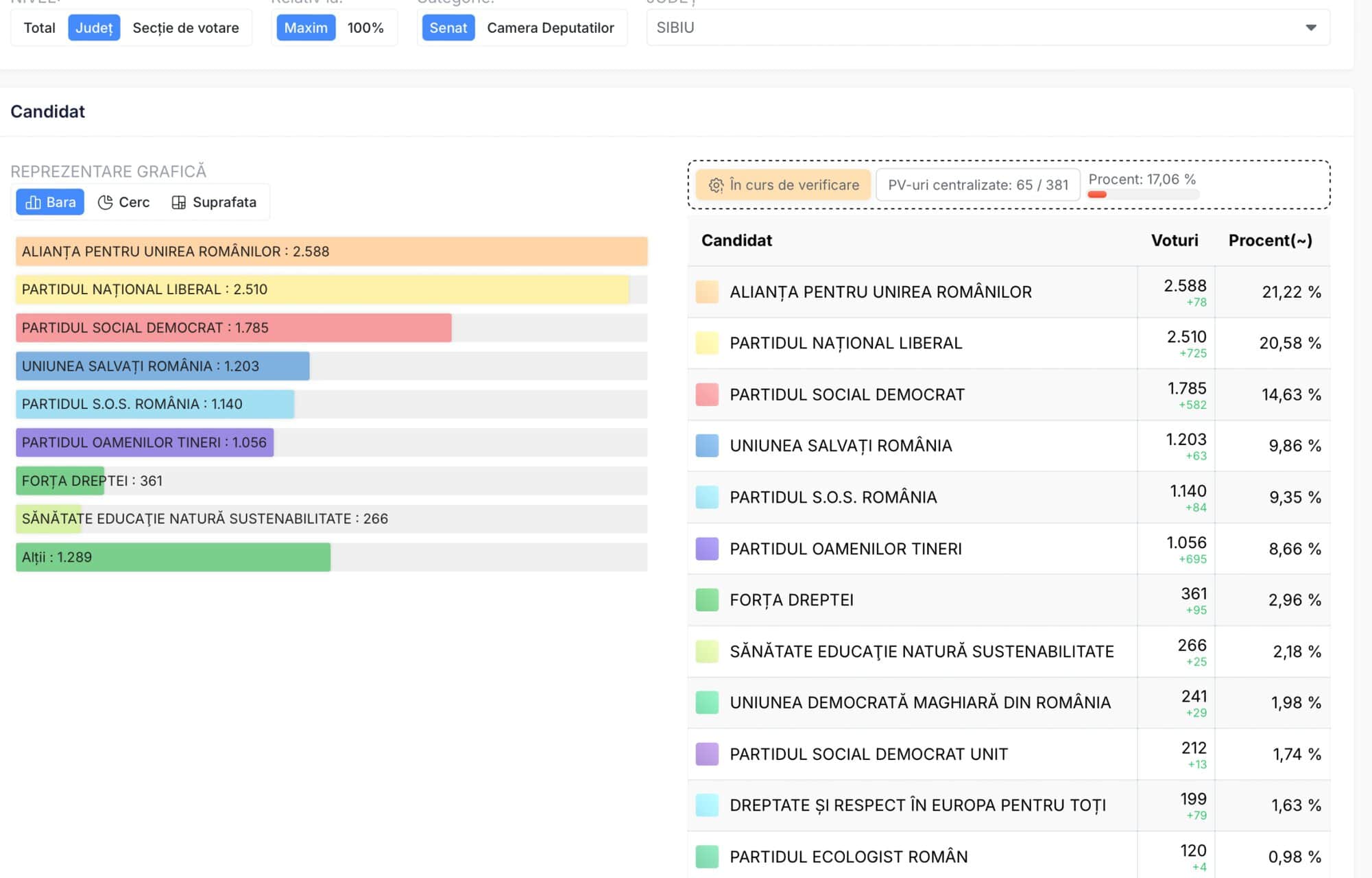Open the SIBIU county dropdown
The width and height of the screenshot is (1372, 878).
click(x=988, y=28)
